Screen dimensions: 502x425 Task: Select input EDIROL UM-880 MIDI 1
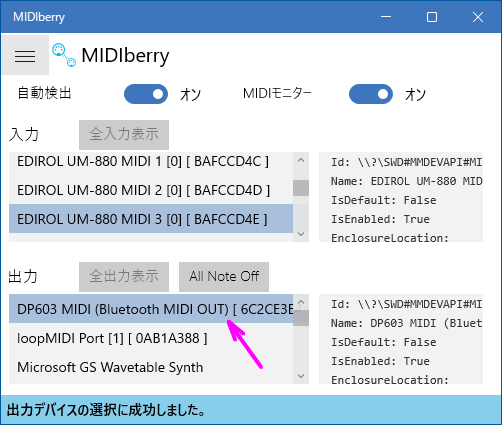click(x=151, y=161)
